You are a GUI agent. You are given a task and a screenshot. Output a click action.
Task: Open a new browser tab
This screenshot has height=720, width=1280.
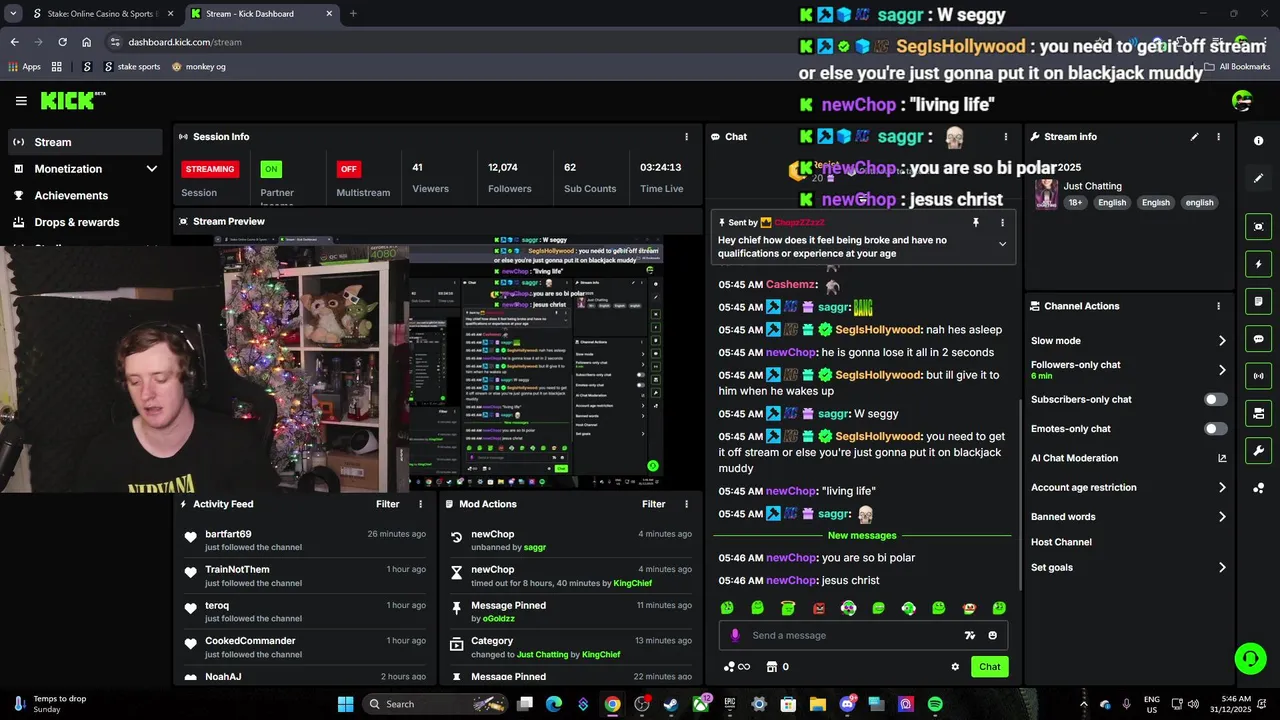click(x=353, y=14)
